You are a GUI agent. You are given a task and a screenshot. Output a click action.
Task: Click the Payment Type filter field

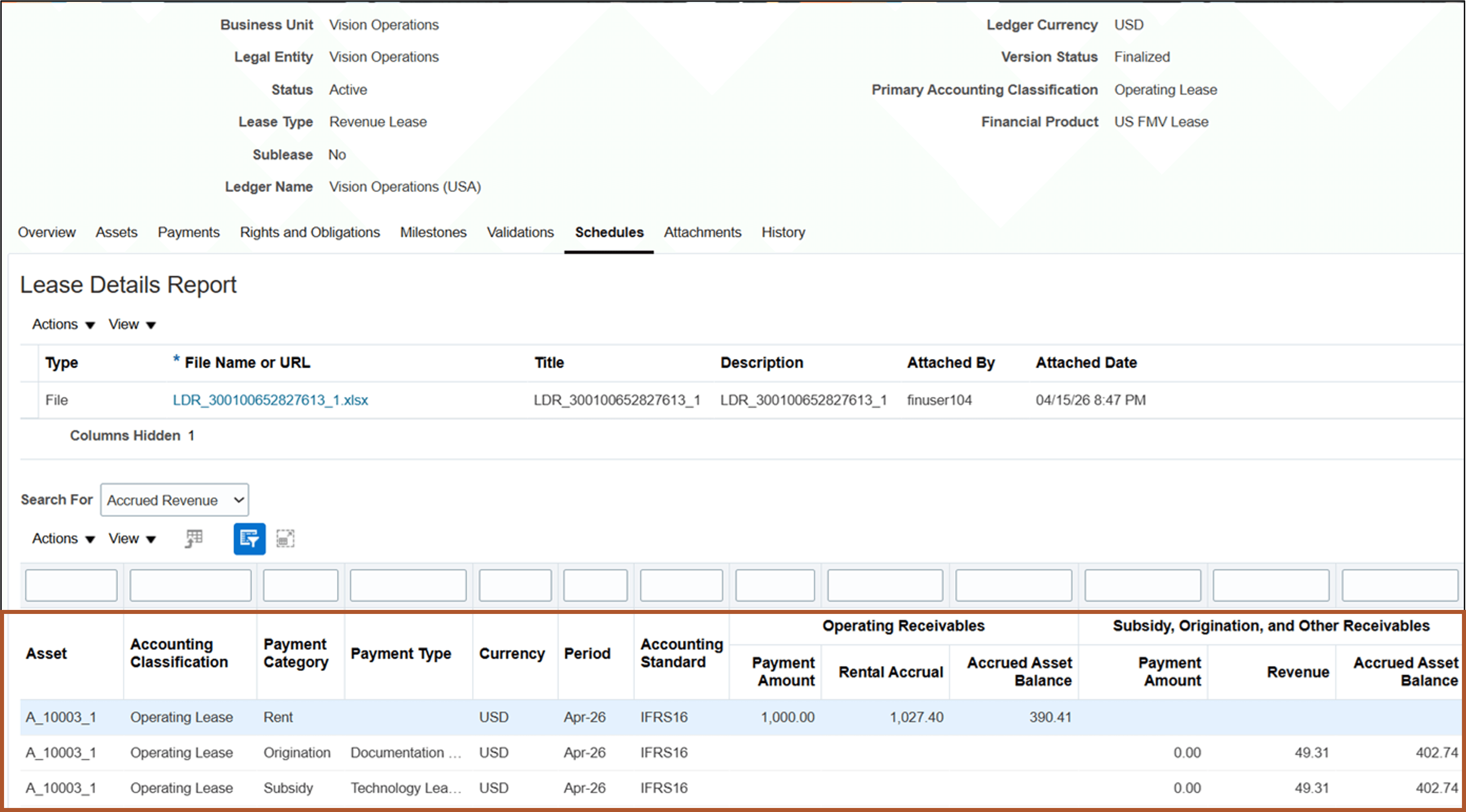point(408,585)
